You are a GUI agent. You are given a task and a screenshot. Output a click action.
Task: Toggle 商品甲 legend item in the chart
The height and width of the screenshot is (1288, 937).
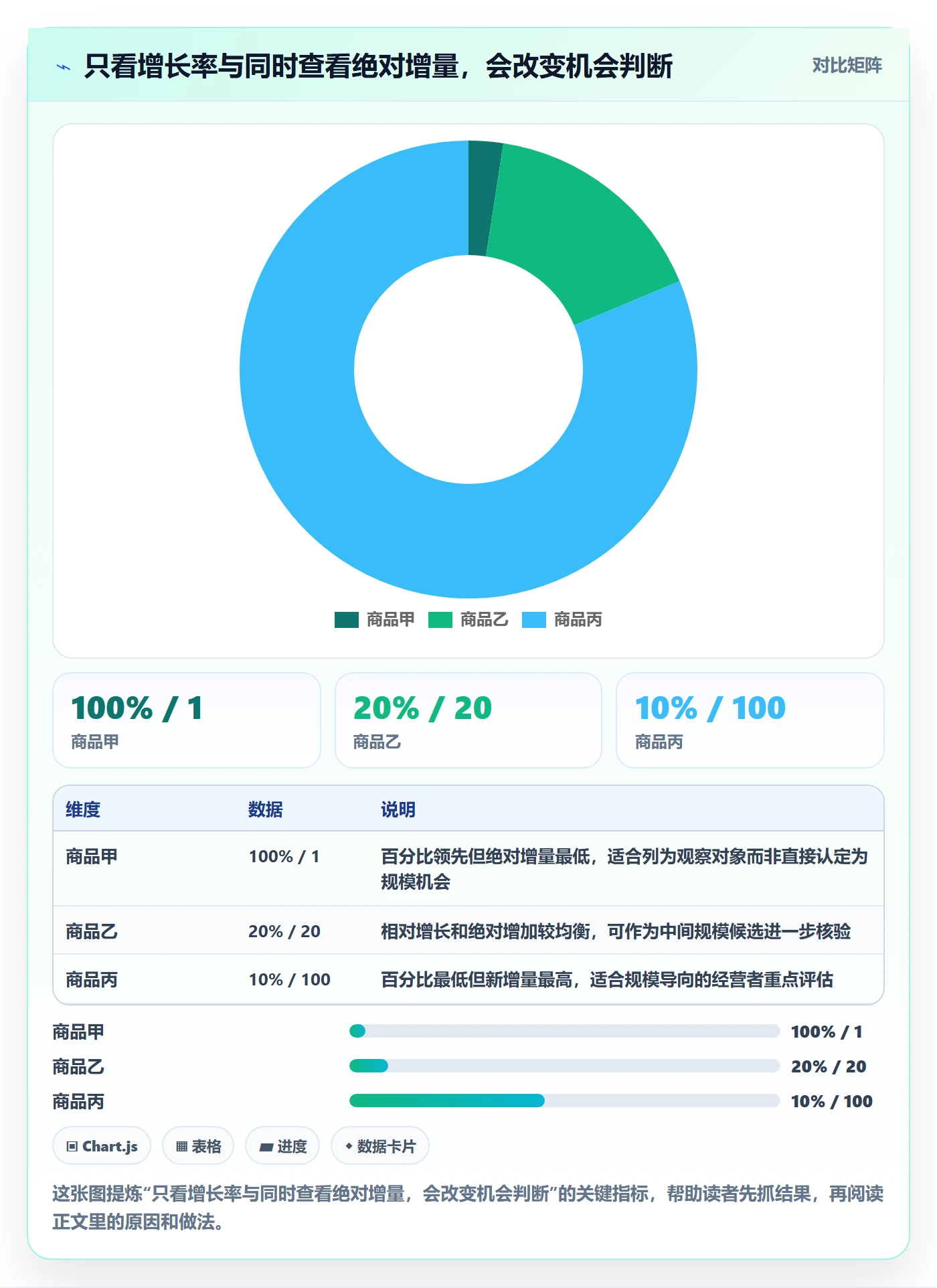(374, 620)
